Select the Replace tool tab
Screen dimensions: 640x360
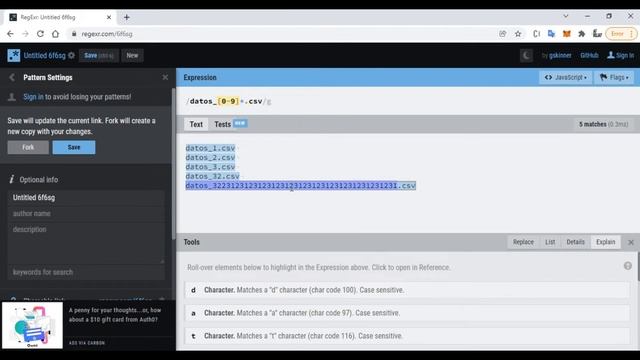523,242
